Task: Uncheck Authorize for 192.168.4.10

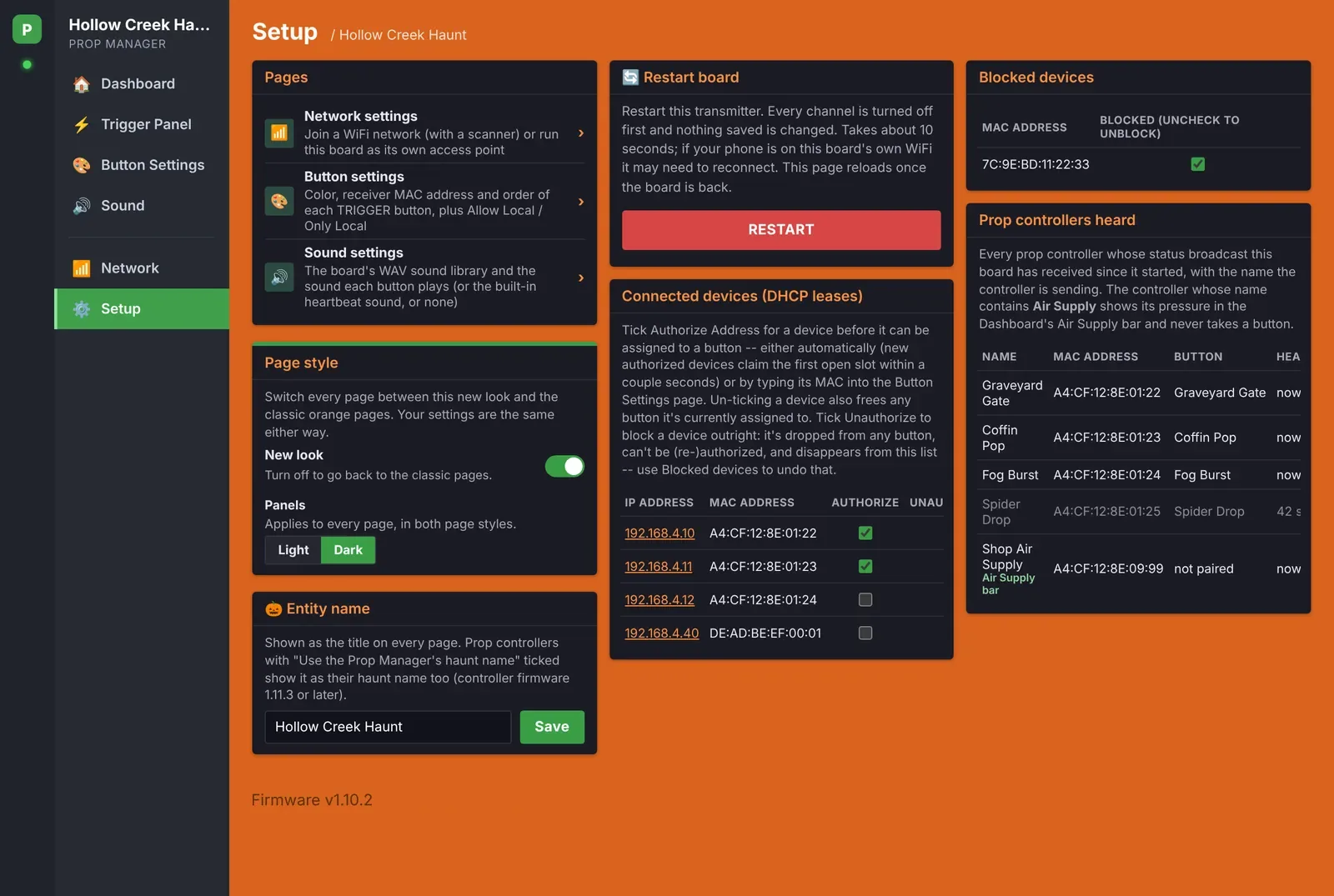Action: tap(865, 533)
